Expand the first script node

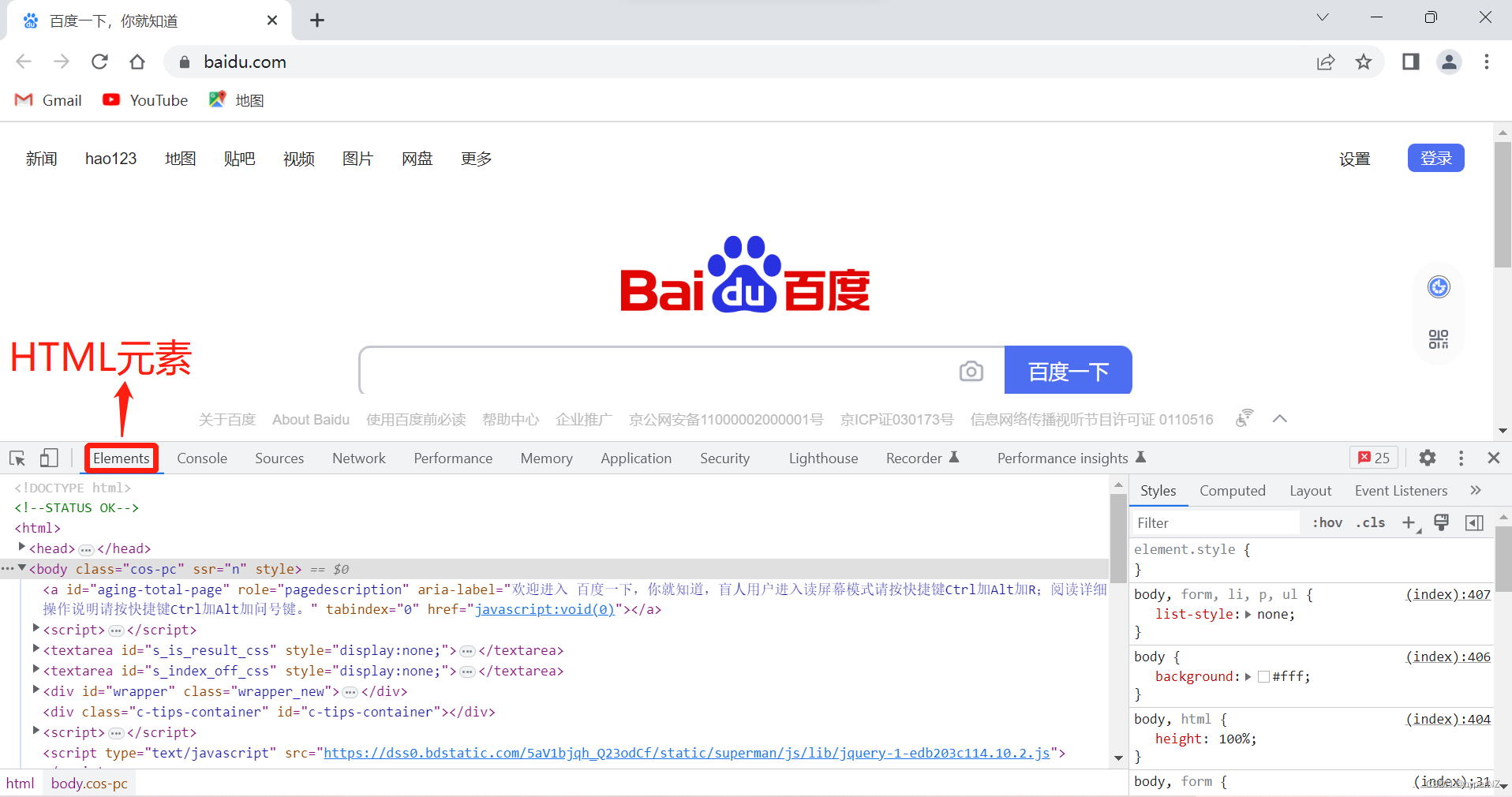(36, 628)
